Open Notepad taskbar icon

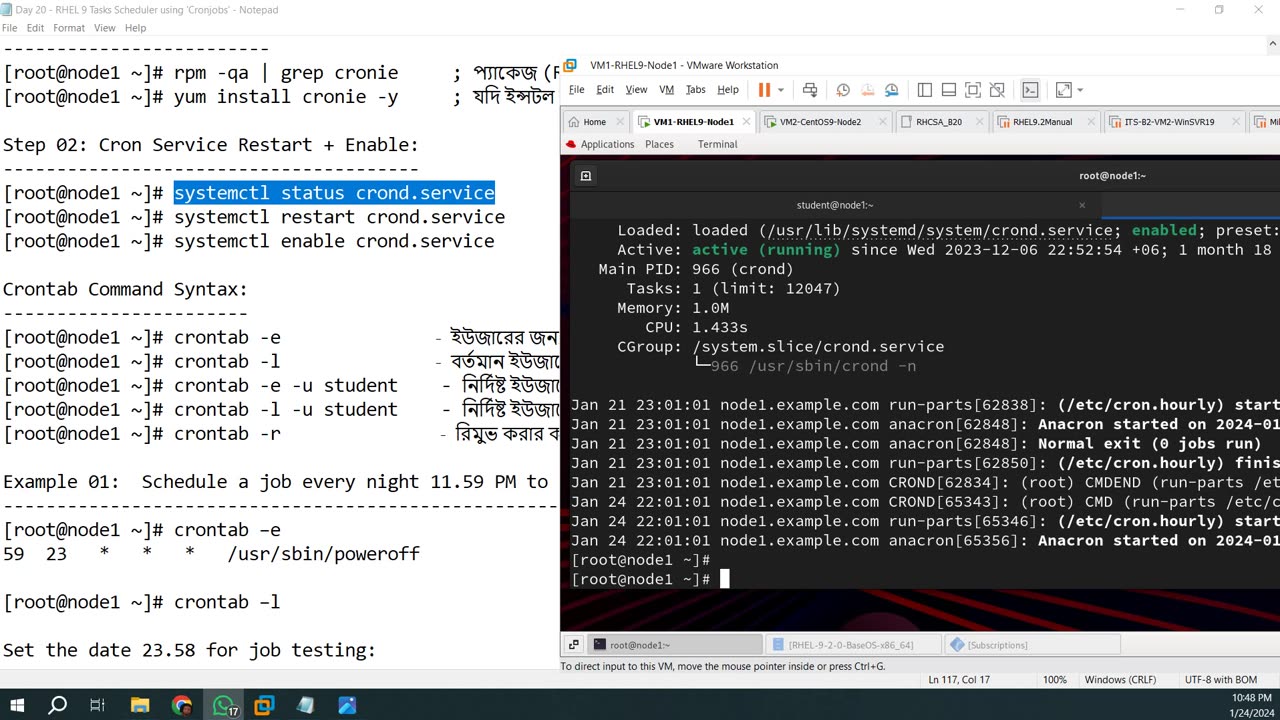click(306, 705)
